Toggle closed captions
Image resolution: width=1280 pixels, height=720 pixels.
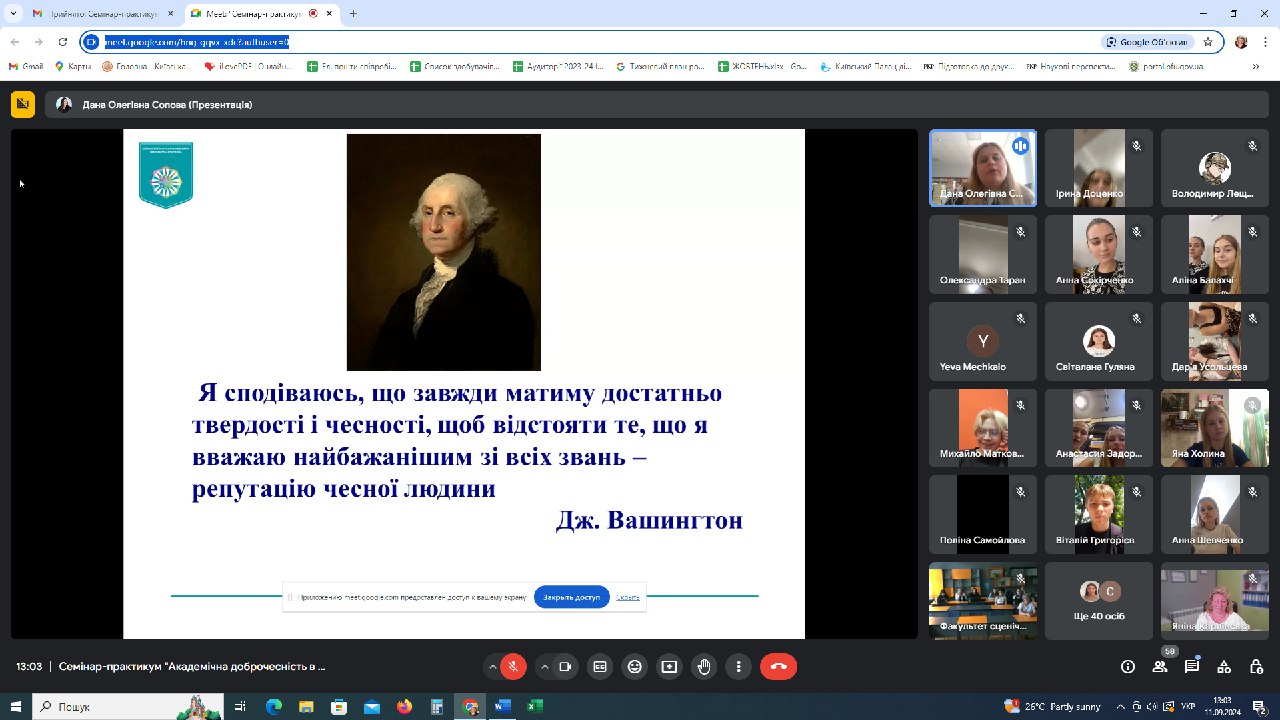(600, 667)
